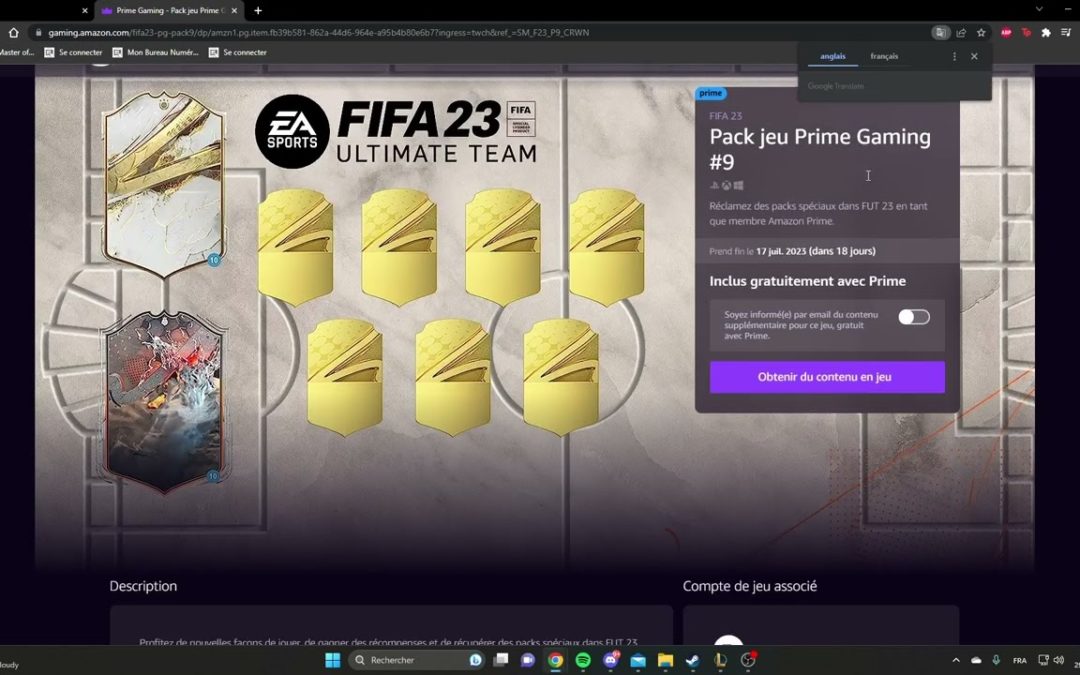Click the PlayStation platform icon under pack title
Viewport: 1080px width, 675px height.
click(x=715, y=185)
